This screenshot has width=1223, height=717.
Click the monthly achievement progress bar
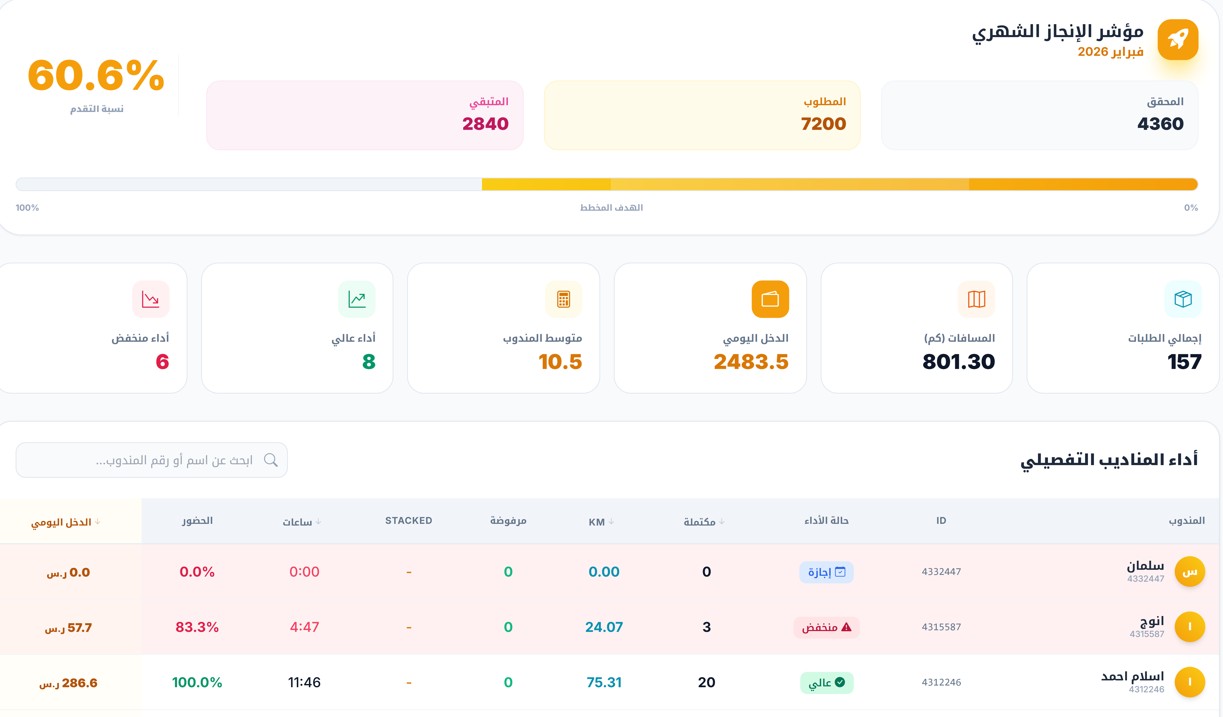pyautogui.click(x=607, y=184)
